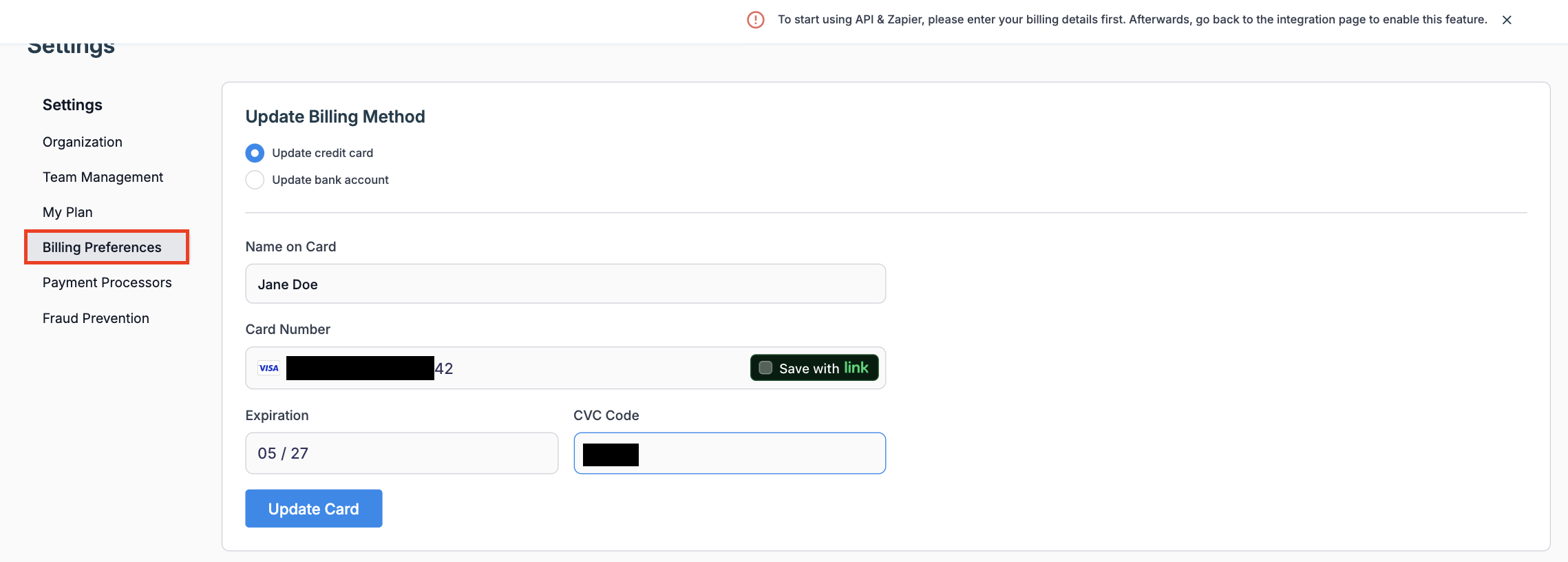Select the Update bank account option

(x=255, y=180)
